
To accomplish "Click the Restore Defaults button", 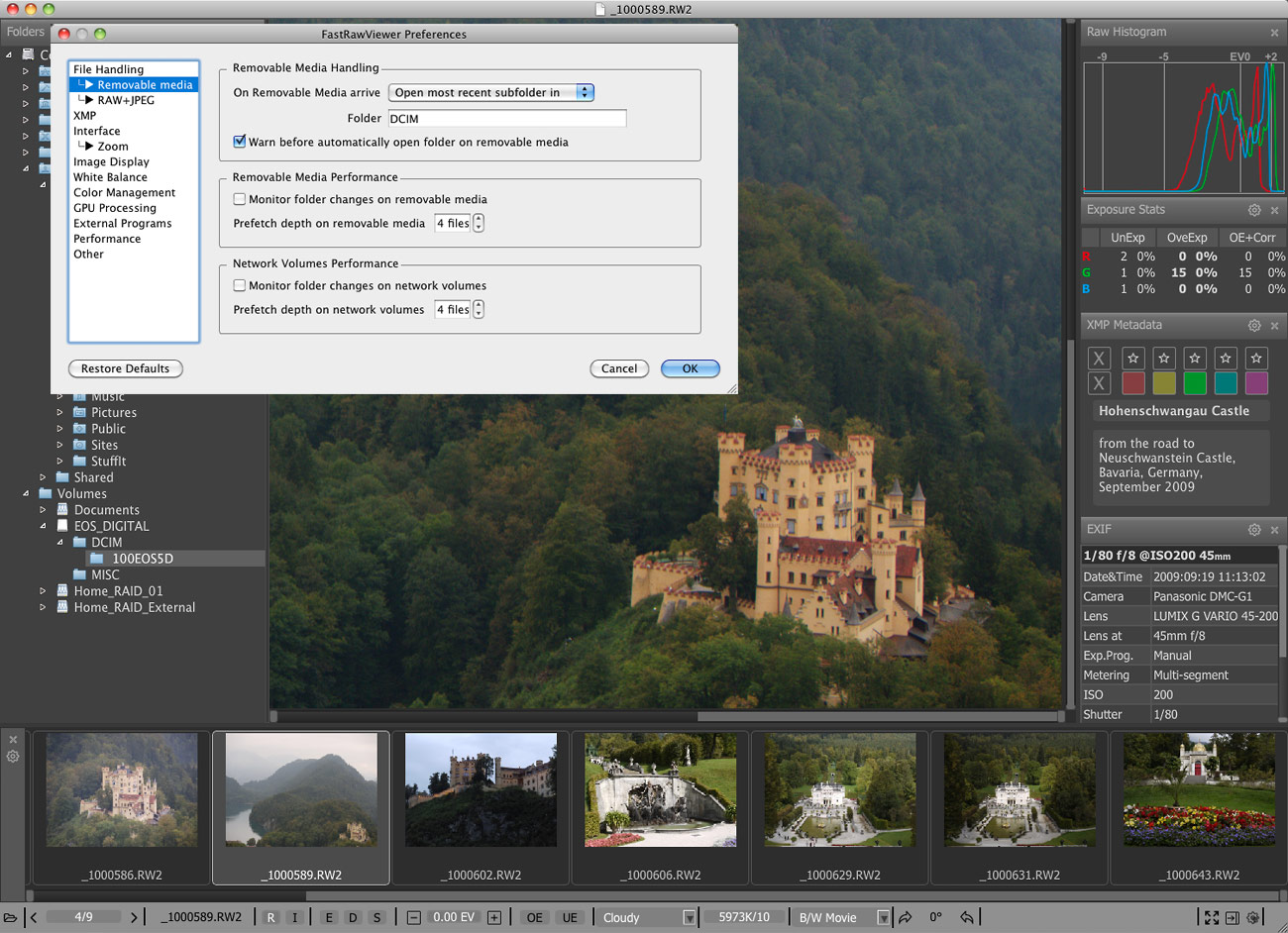I will (x=126, y=368).
